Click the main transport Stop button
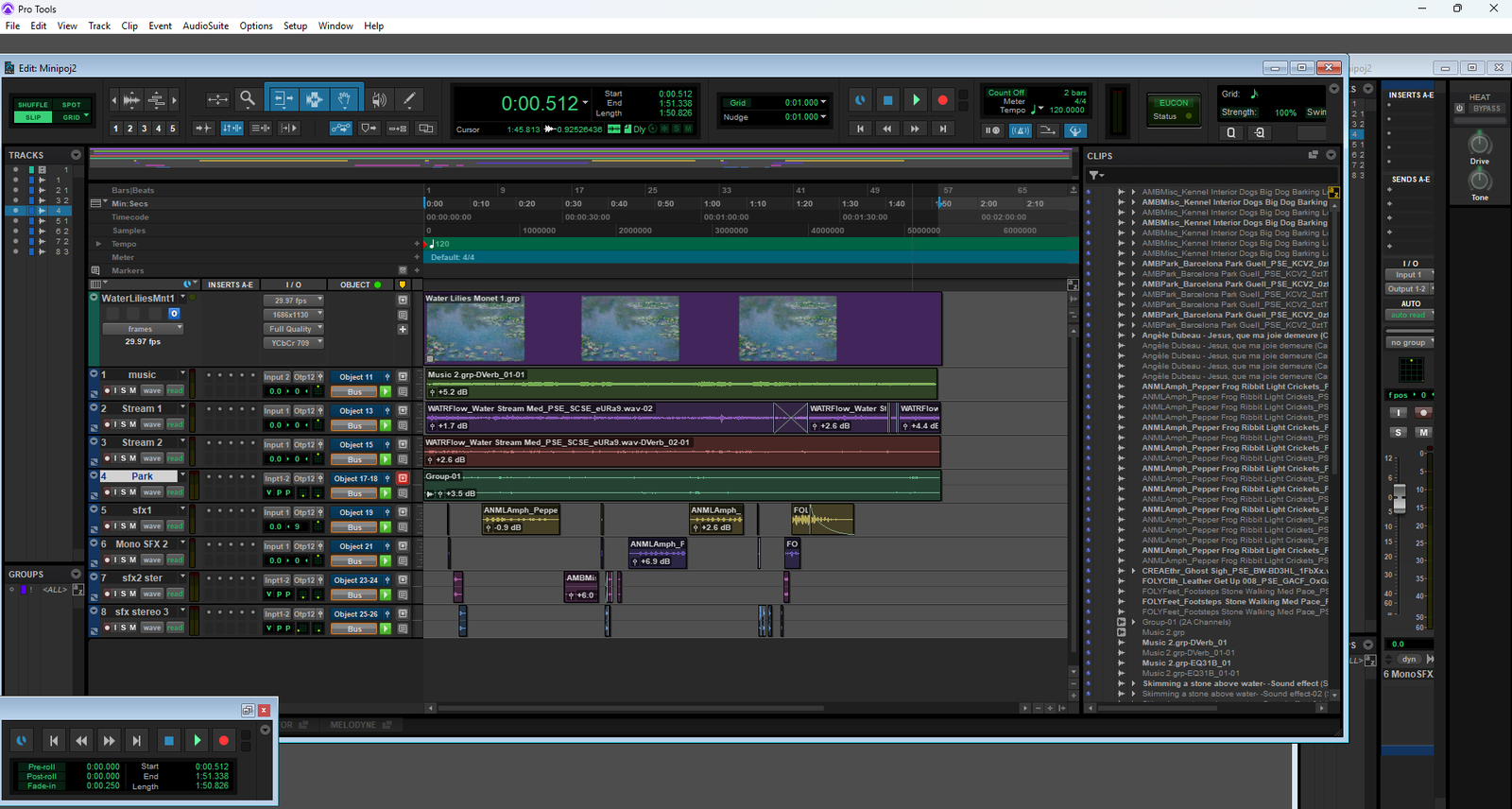 click(887, 100)
